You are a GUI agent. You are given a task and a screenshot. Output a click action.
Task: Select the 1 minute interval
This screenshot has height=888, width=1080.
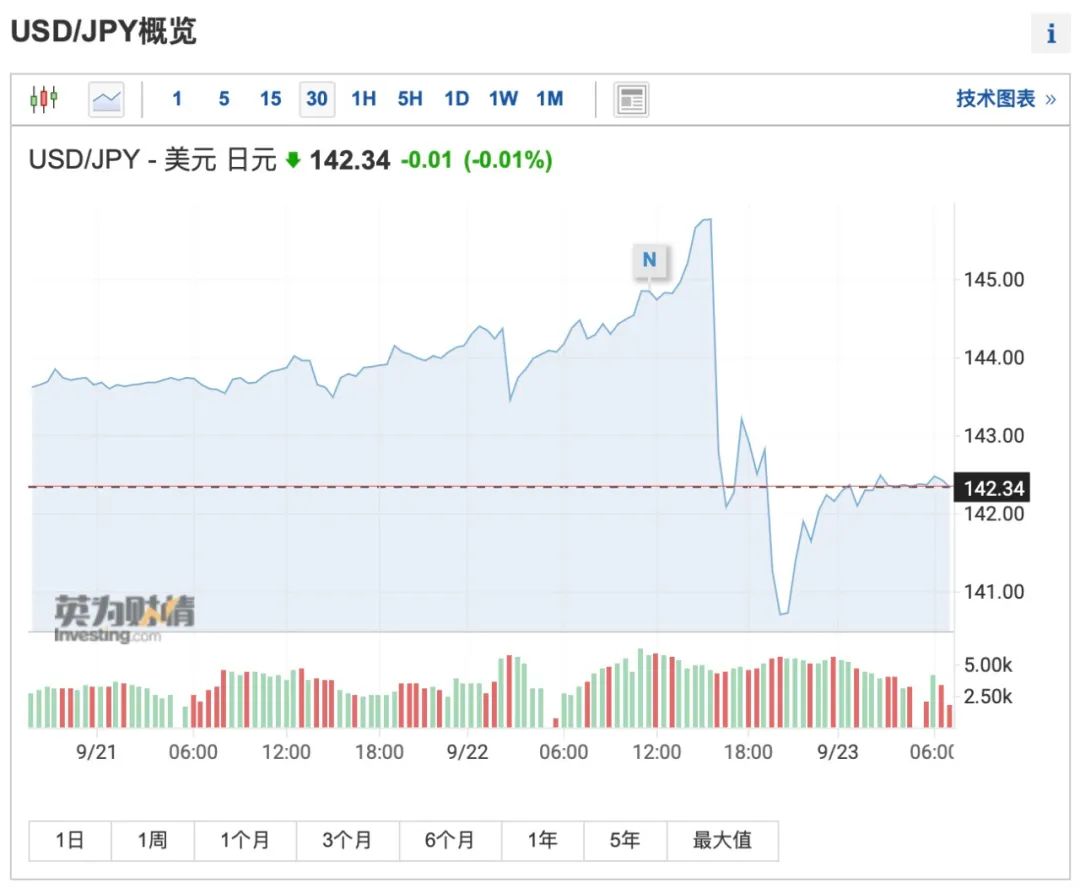tap(177, 99)
